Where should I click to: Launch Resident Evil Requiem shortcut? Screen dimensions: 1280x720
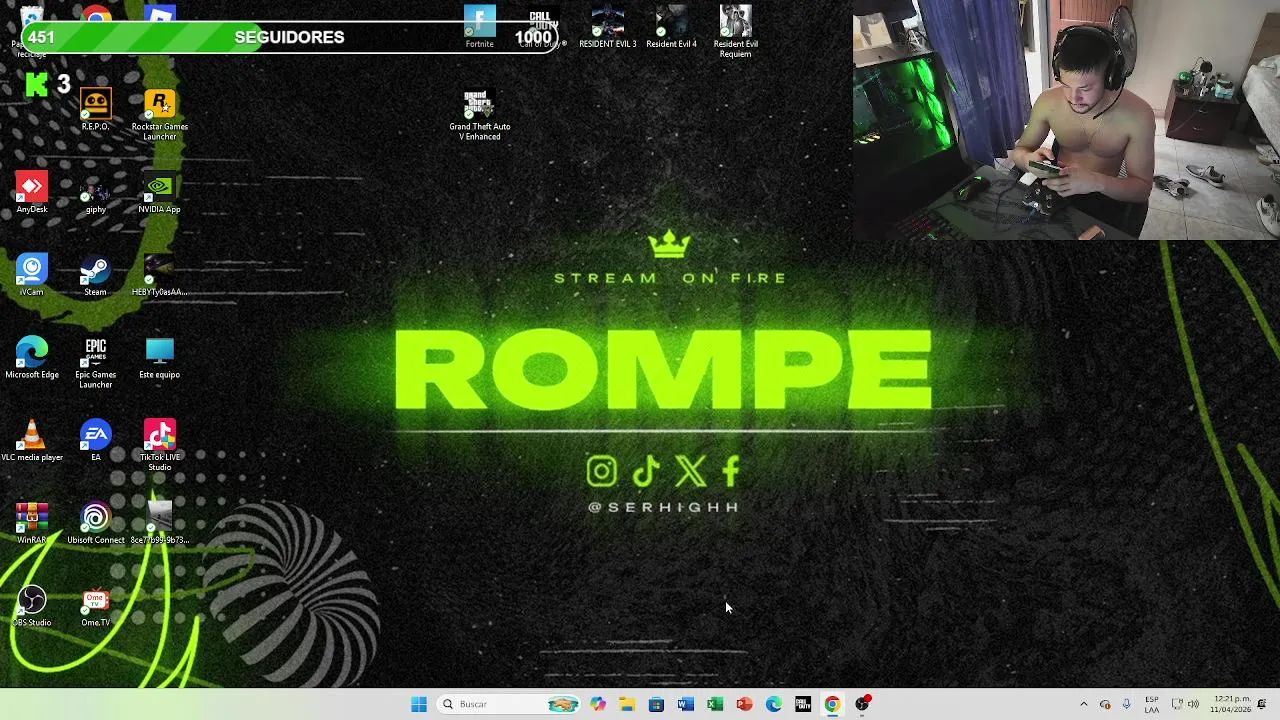(736, 31)
